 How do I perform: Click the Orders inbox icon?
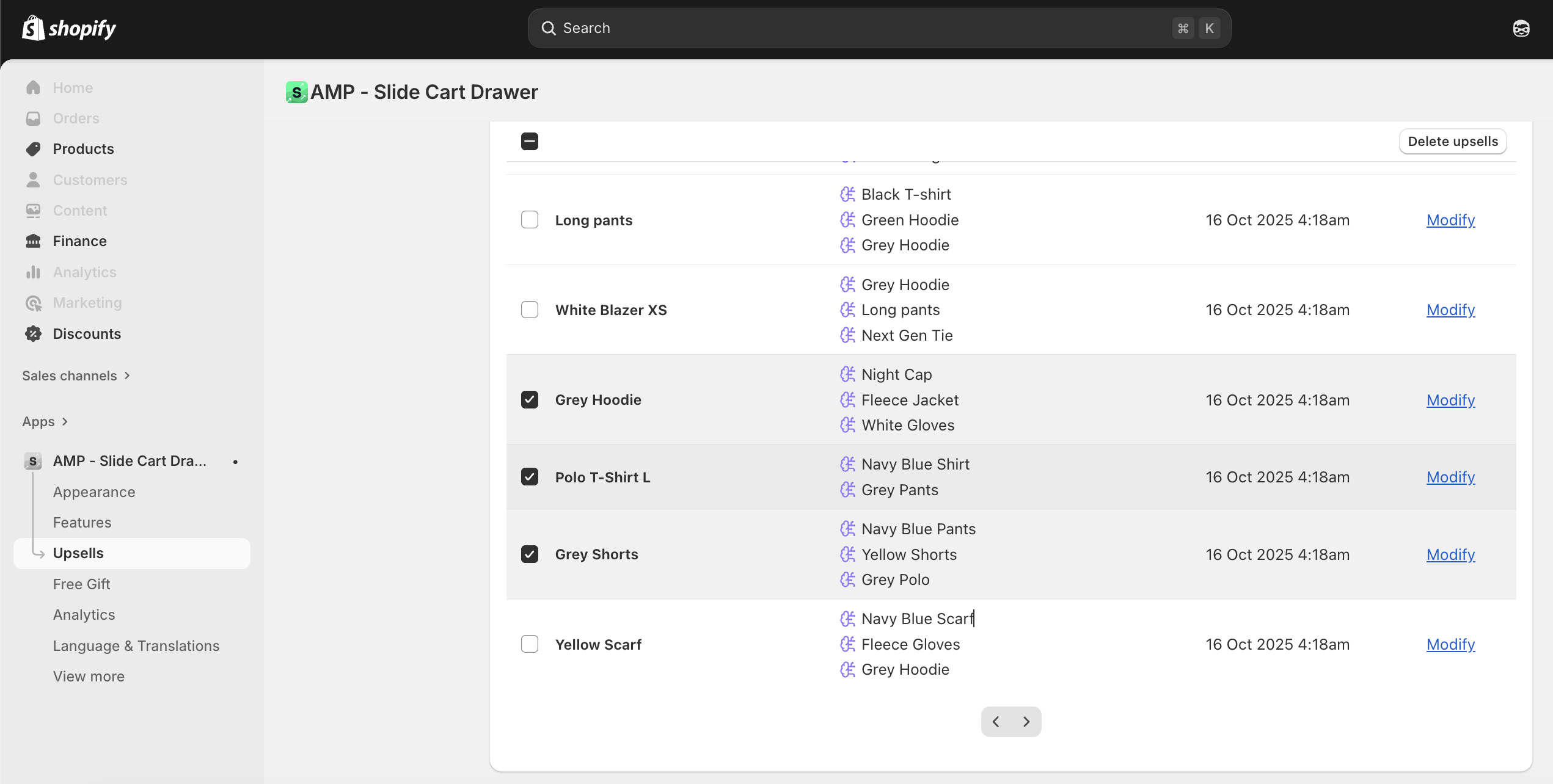point(34,118)
